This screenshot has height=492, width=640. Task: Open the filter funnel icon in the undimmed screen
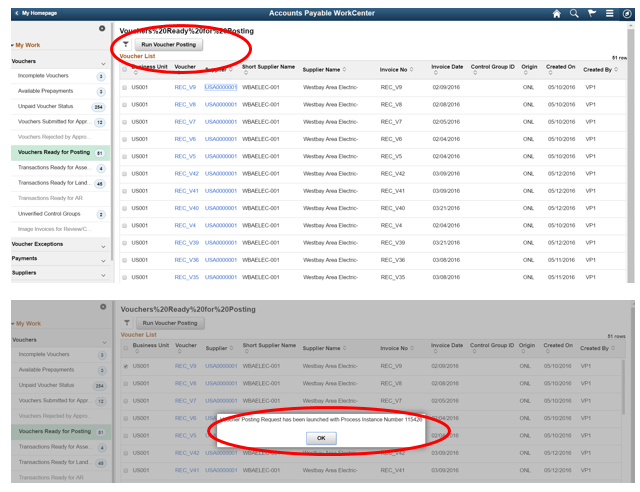pos(126,44)
